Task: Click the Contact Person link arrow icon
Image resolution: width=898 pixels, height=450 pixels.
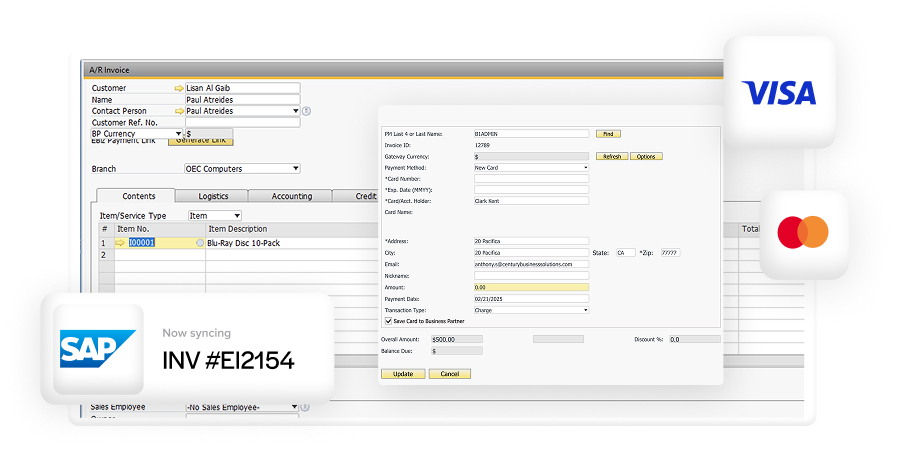Action: [x=179, y=111]
